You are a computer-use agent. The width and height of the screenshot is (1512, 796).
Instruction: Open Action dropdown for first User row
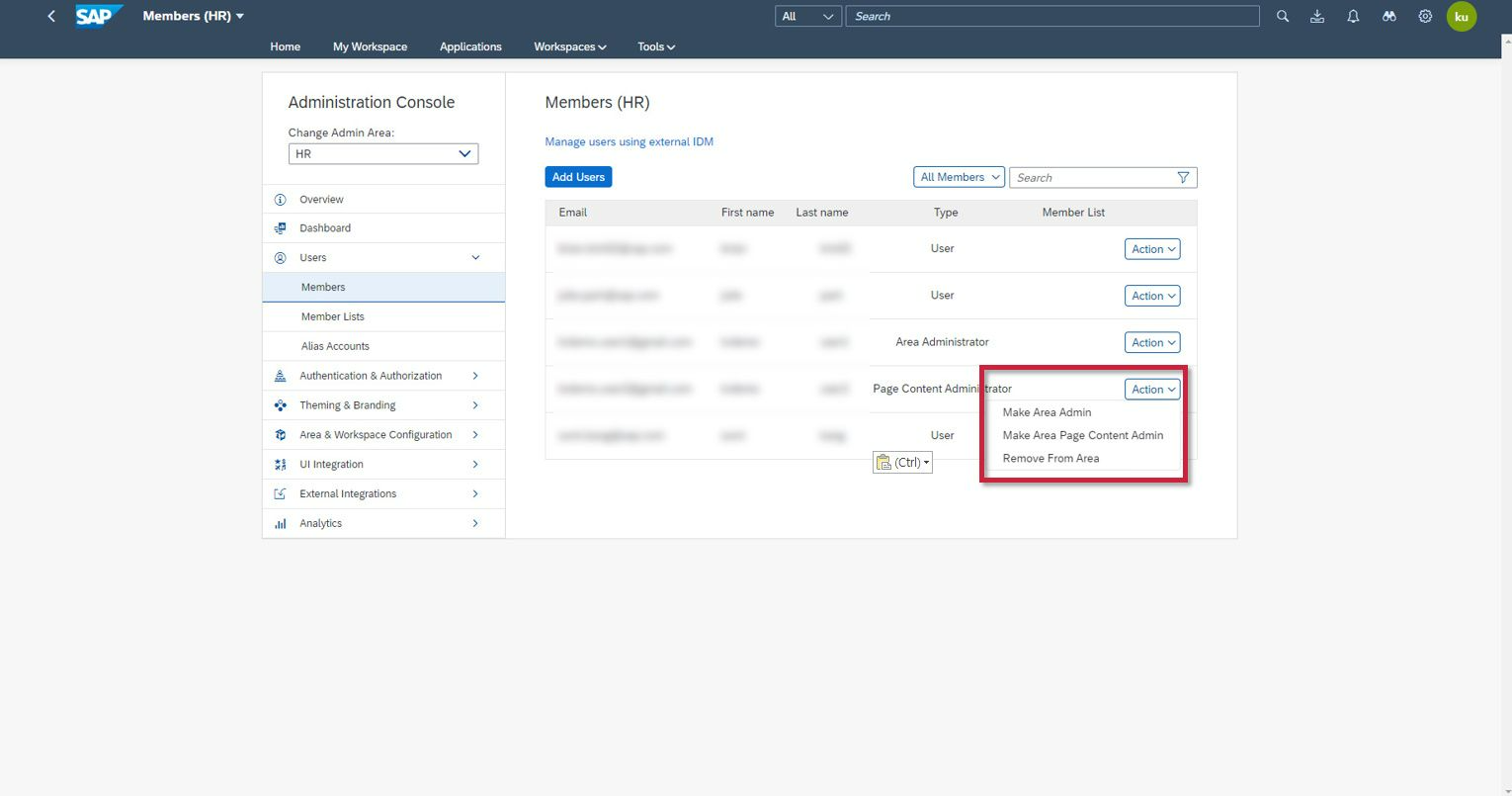coord(1152,249)
